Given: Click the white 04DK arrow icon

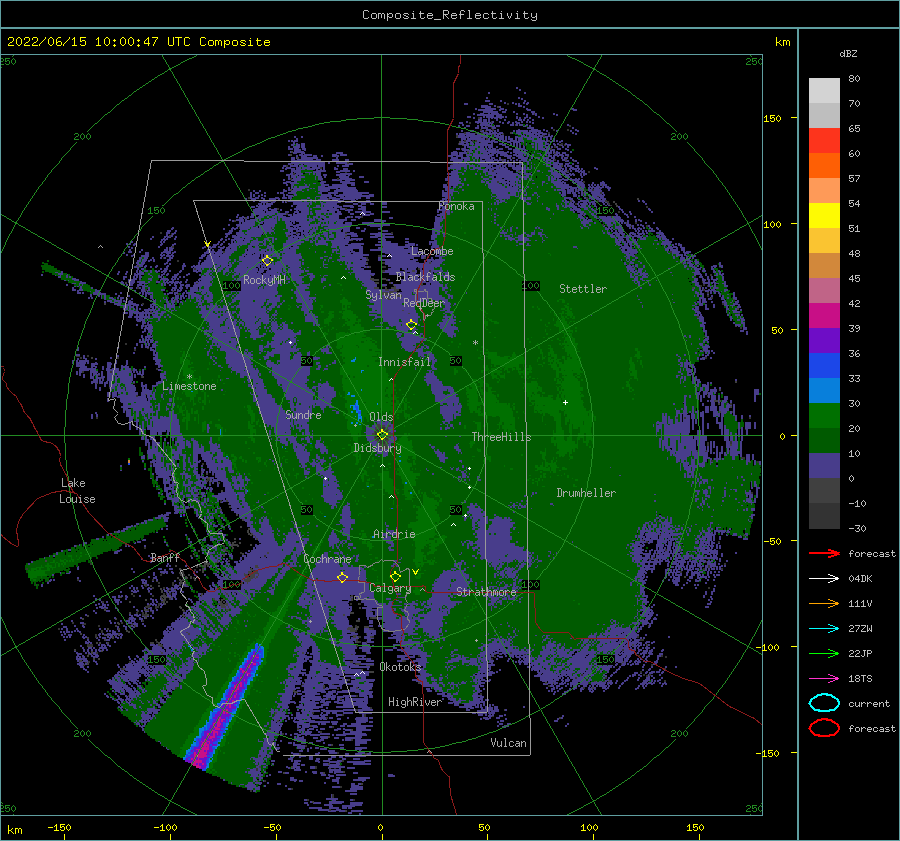Looking at the screenshot, I should coord(824,578).
